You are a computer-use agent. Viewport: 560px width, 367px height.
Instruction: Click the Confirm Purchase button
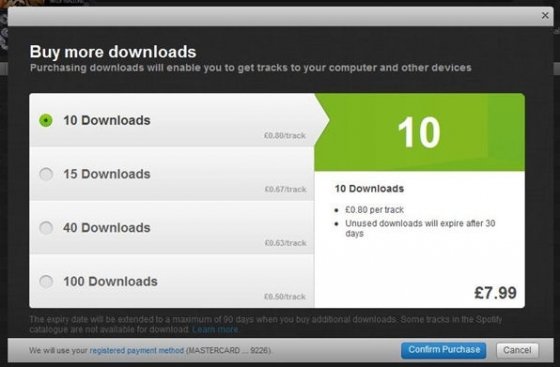(x=444, y=350)
